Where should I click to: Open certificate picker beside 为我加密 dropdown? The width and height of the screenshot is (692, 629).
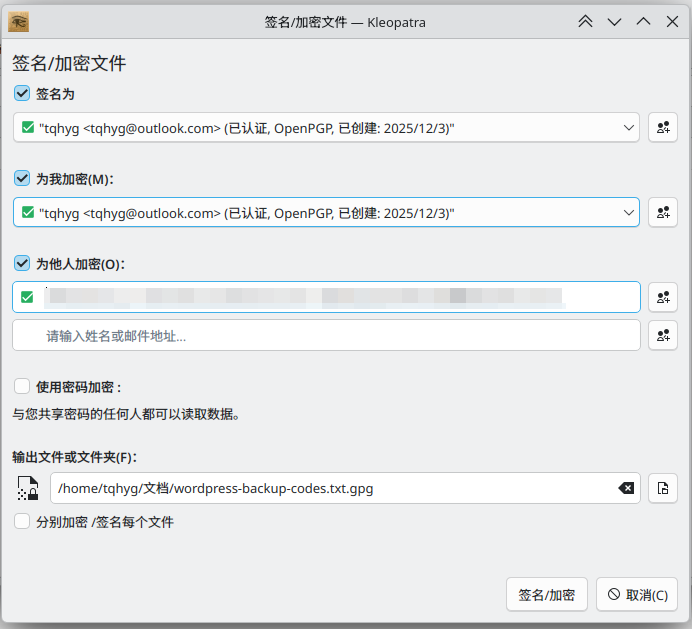click(662, 213)
